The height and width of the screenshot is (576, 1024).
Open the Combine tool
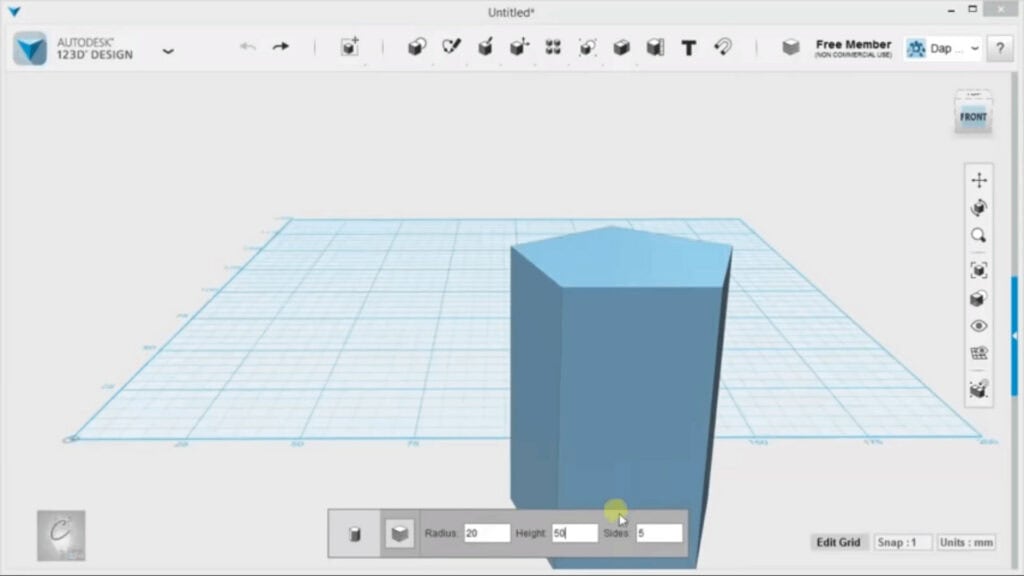tap(622, 46)
